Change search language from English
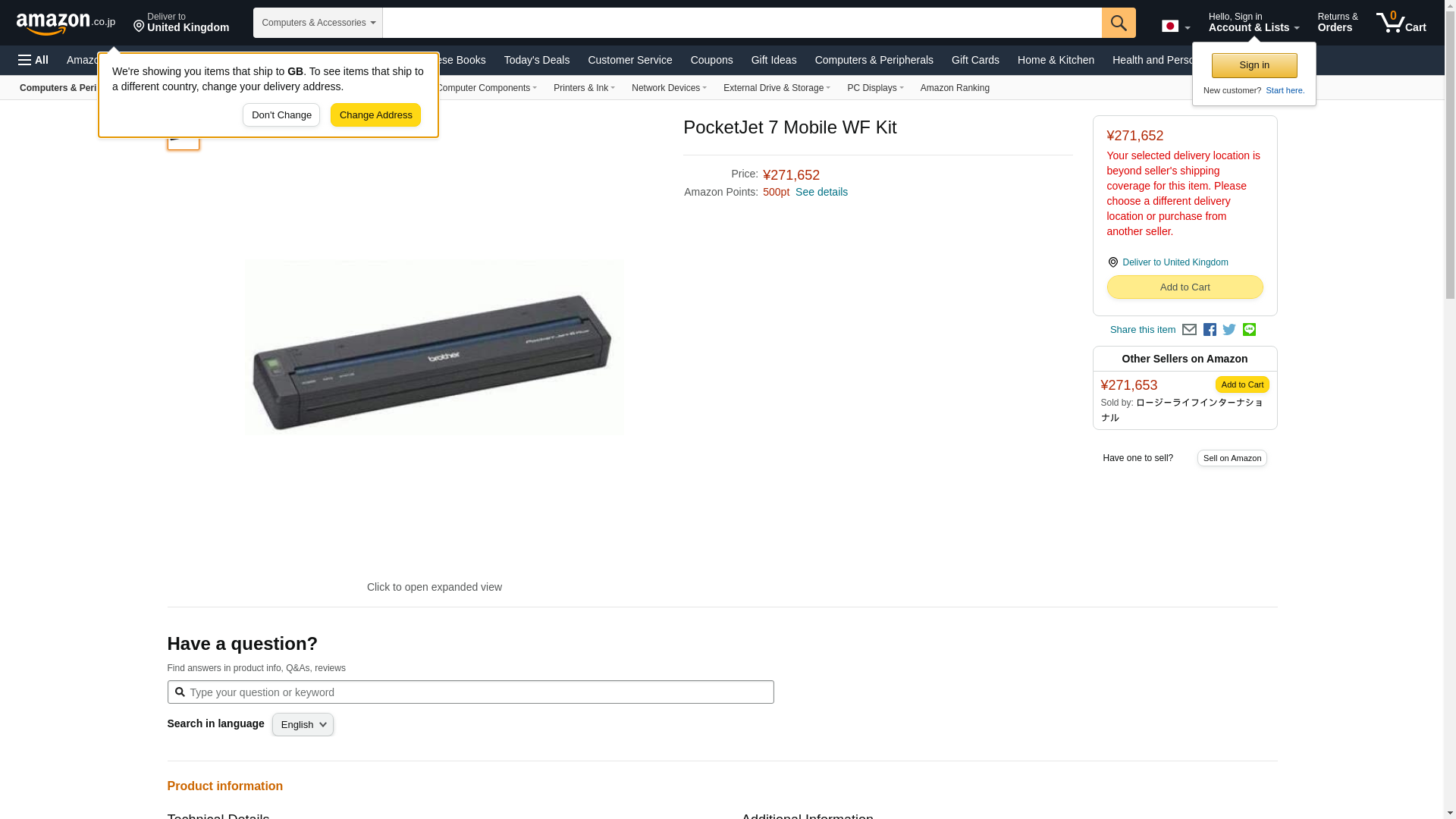This screenshot has height=819, width=1456. point(303,725)
